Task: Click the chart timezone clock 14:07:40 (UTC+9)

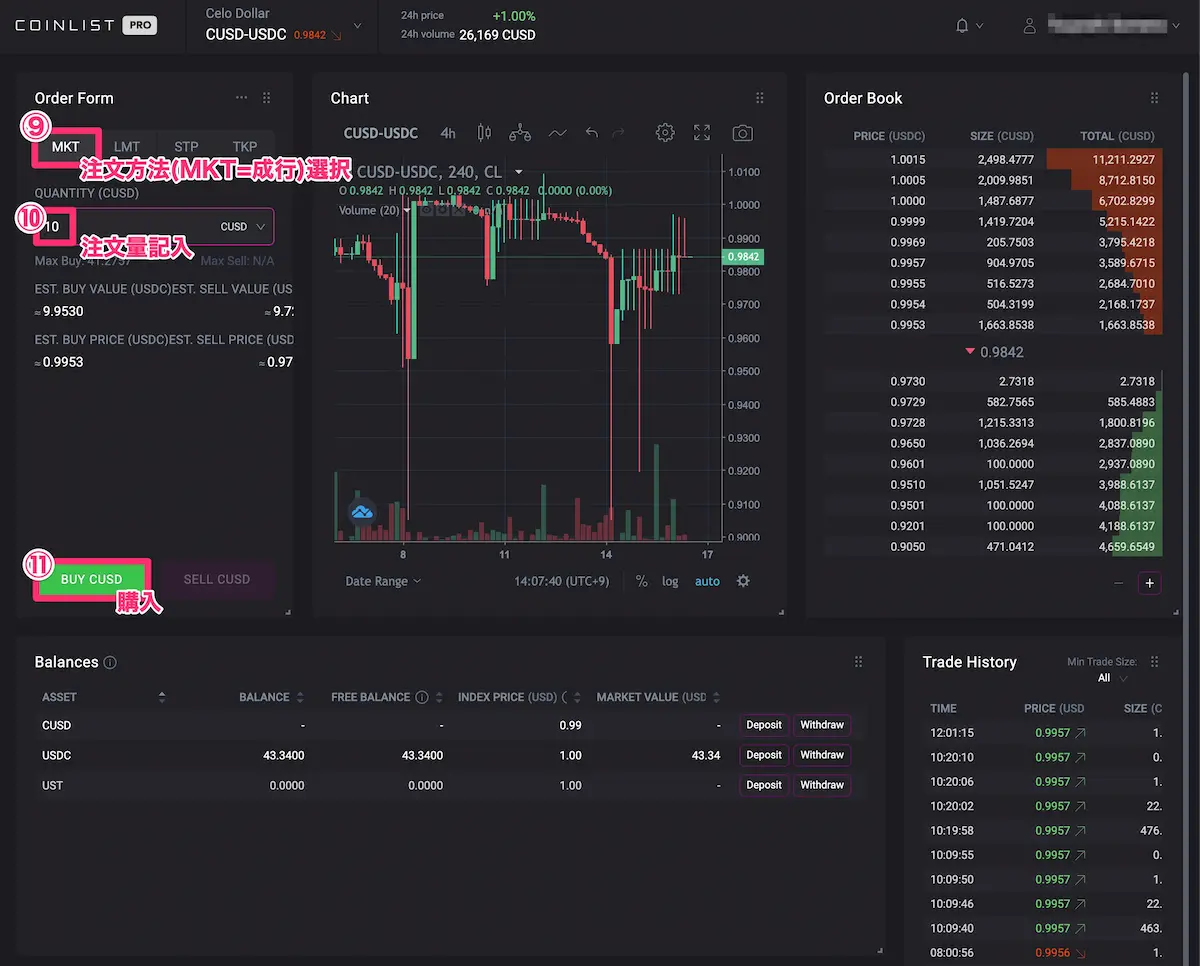Action: coord(562,581)
